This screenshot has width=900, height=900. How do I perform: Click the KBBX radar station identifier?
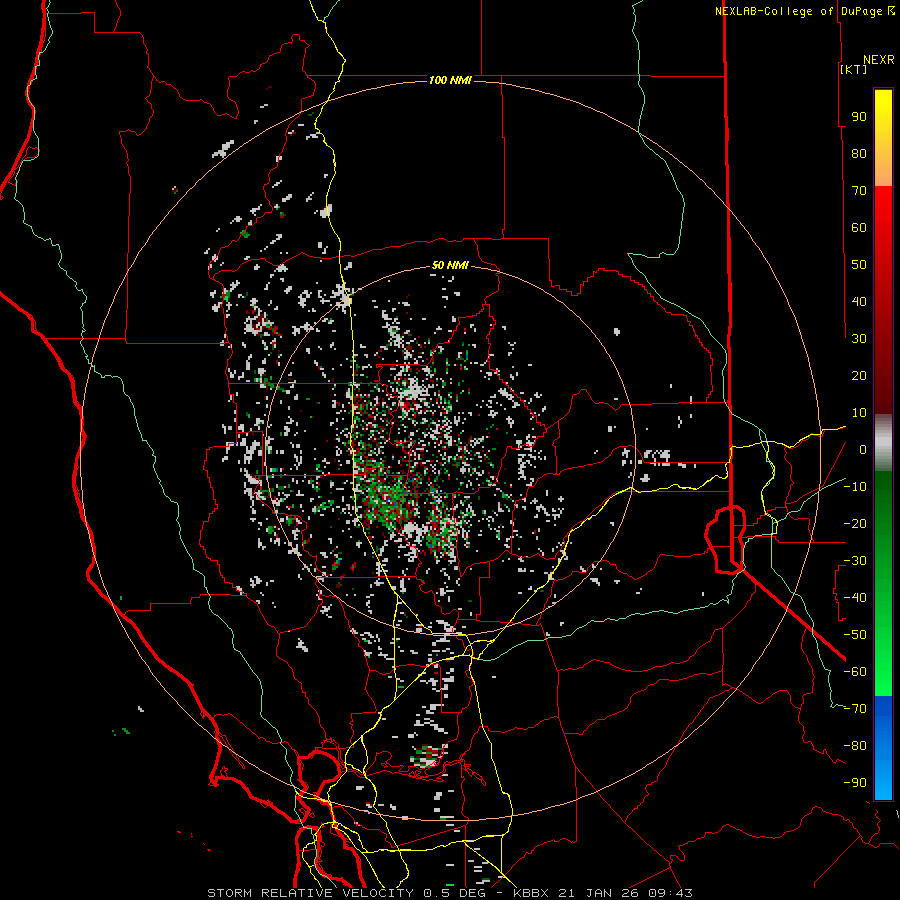pos(531,893)
